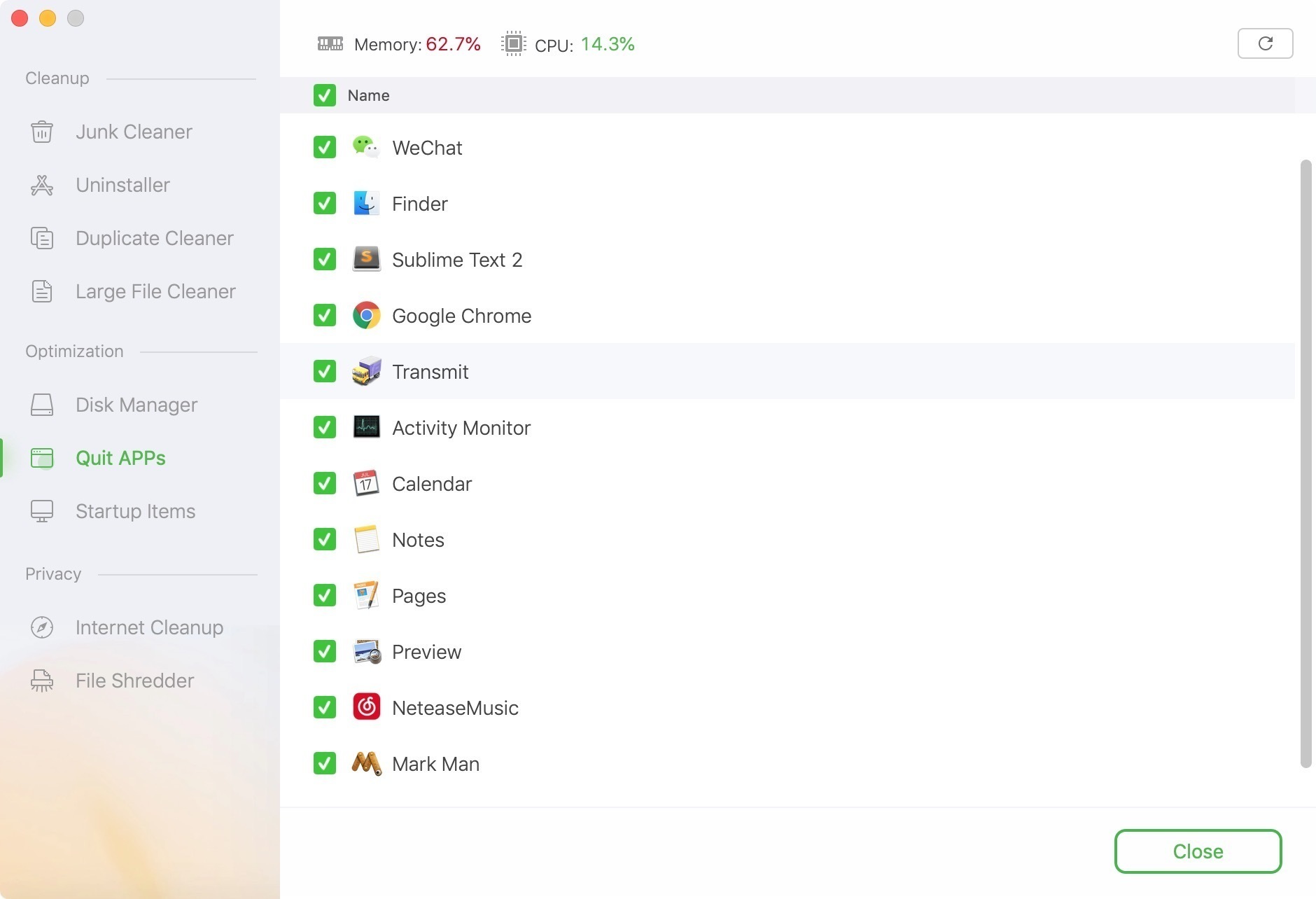Open the Junk Cleaner section
The height and width of the screenshot is (899, 1316).
click(x=134, y=132)
